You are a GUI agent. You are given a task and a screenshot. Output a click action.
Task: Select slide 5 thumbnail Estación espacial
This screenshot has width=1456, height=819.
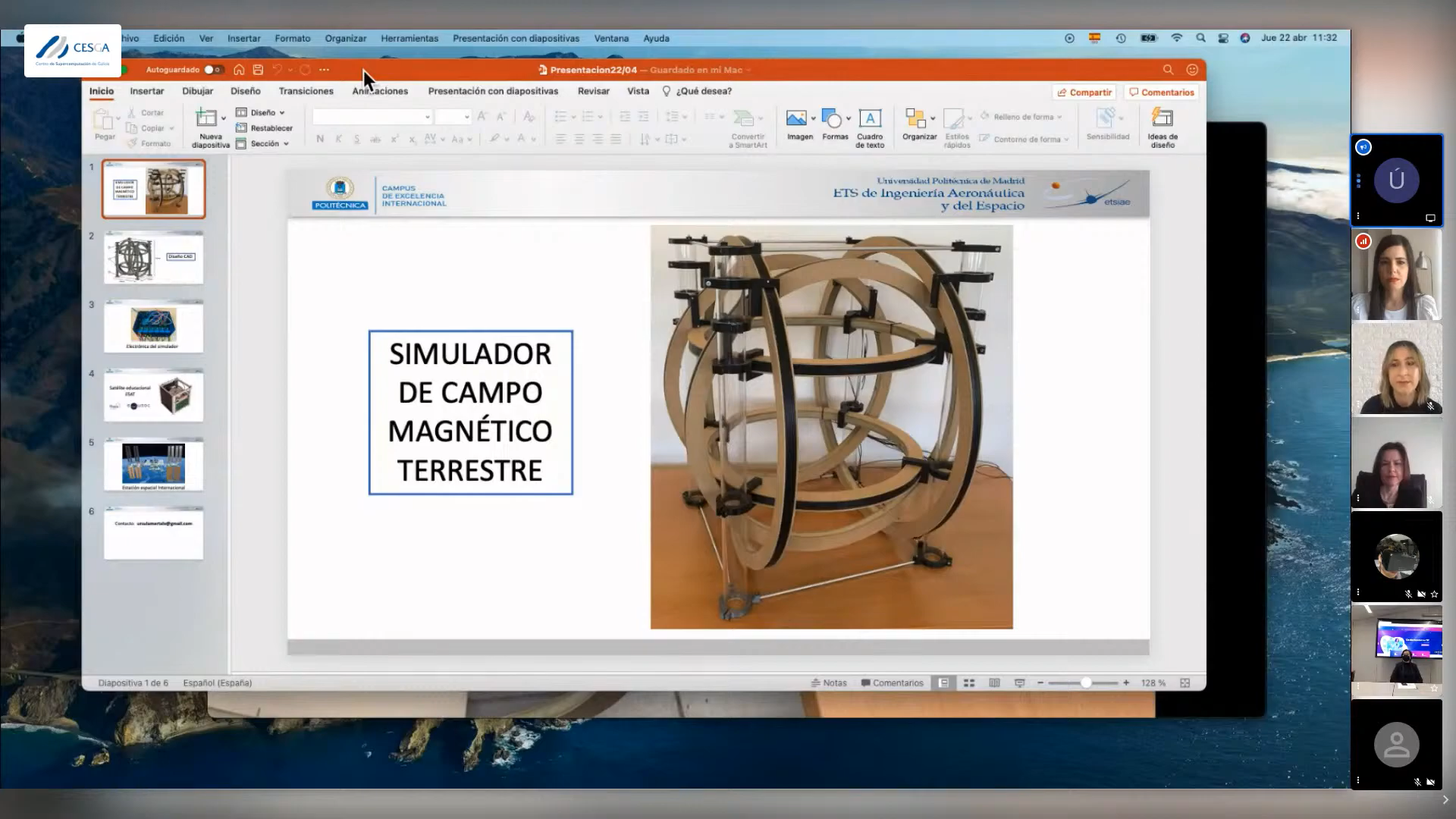[153, 465]
